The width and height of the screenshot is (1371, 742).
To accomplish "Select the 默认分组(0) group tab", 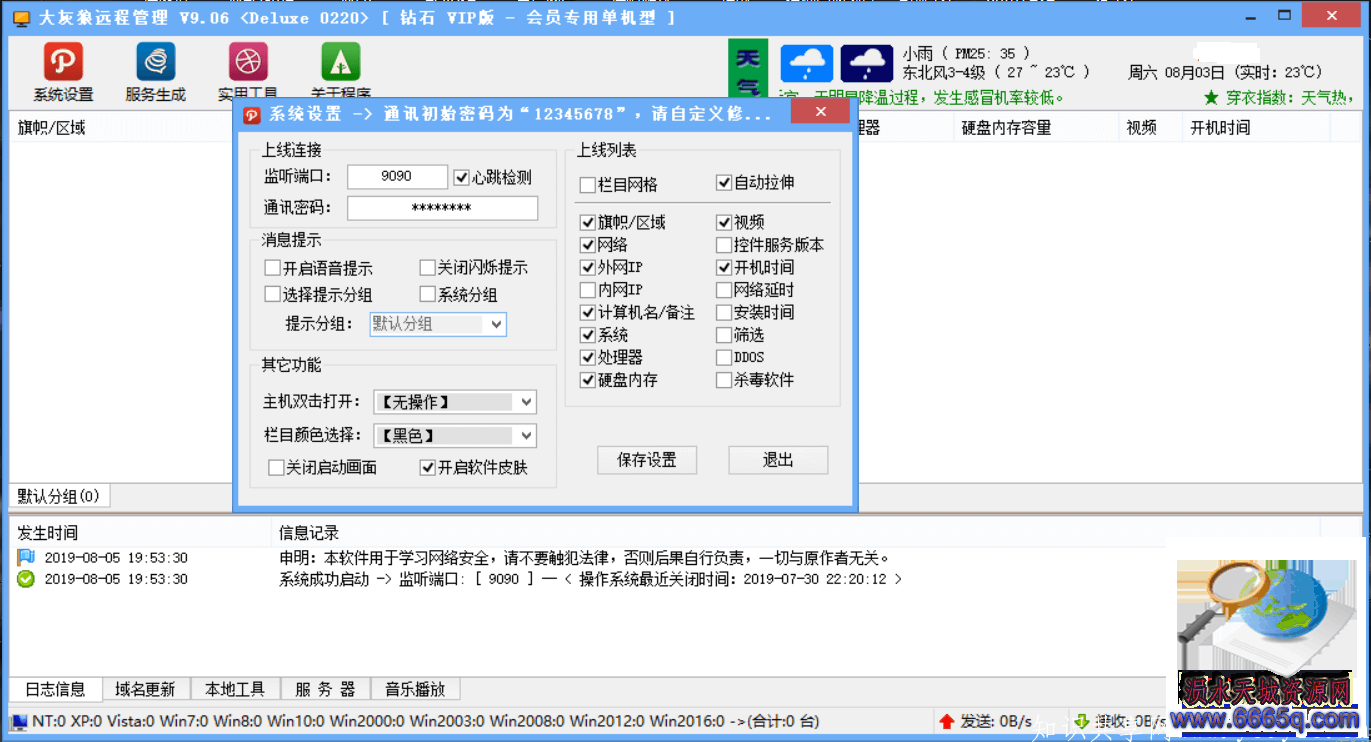I will point(59,496).
